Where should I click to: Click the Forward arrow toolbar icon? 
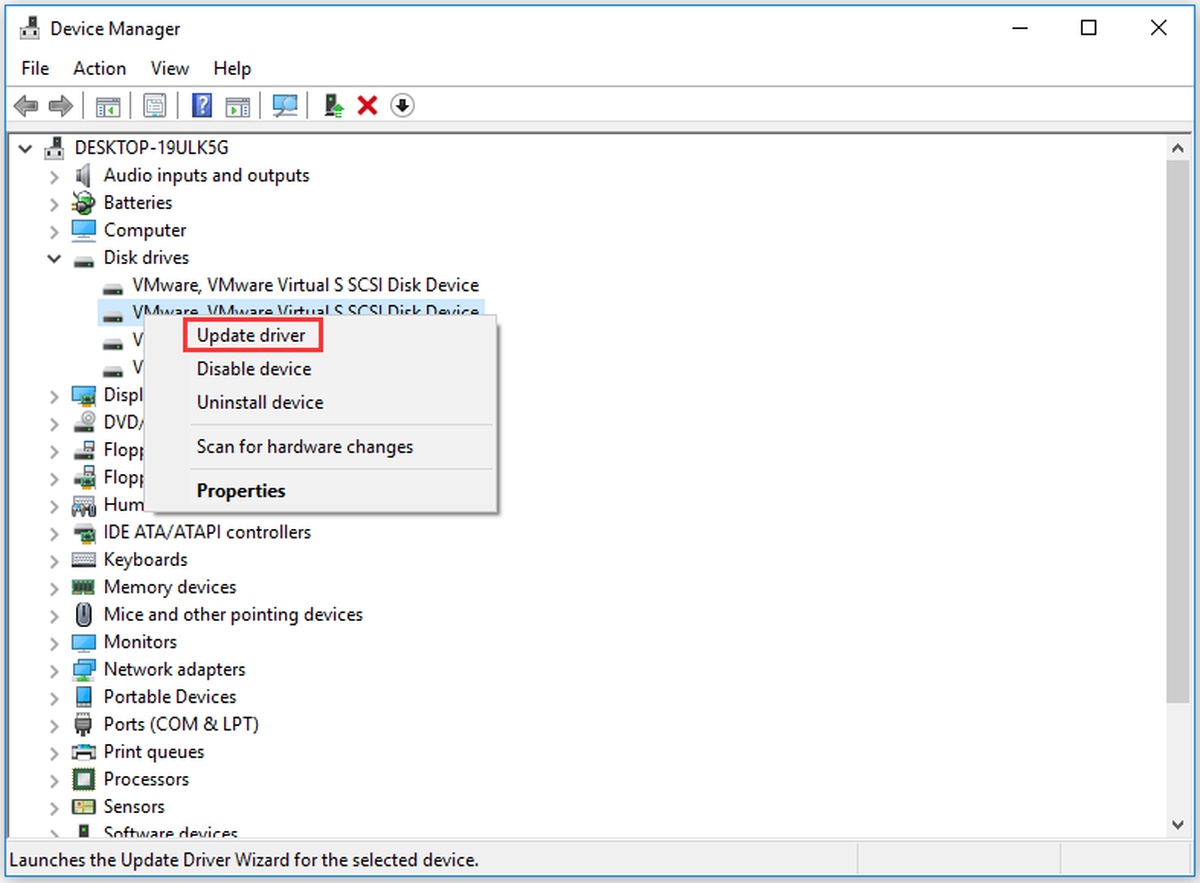(61, 105)
